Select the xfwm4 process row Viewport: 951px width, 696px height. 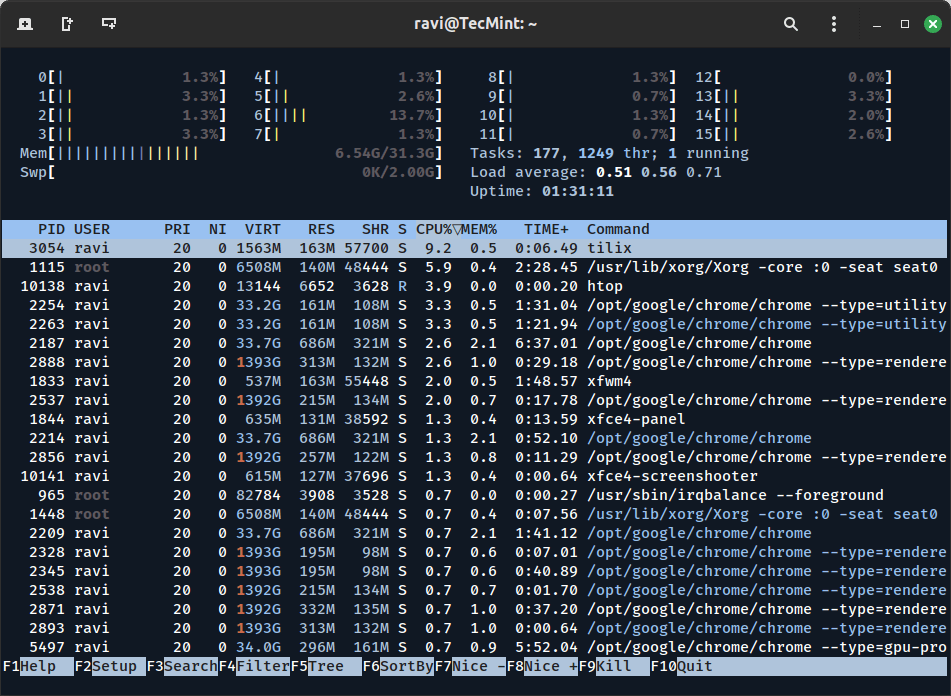click(x=474, y=381)
